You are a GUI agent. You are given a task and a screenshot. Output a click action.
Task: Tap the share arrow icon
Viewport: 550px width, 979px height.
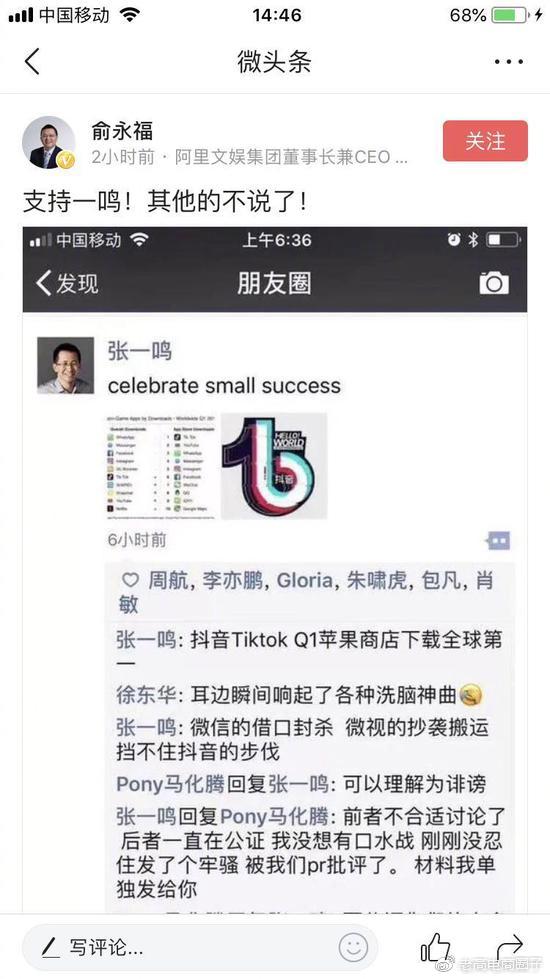point(508,948)
